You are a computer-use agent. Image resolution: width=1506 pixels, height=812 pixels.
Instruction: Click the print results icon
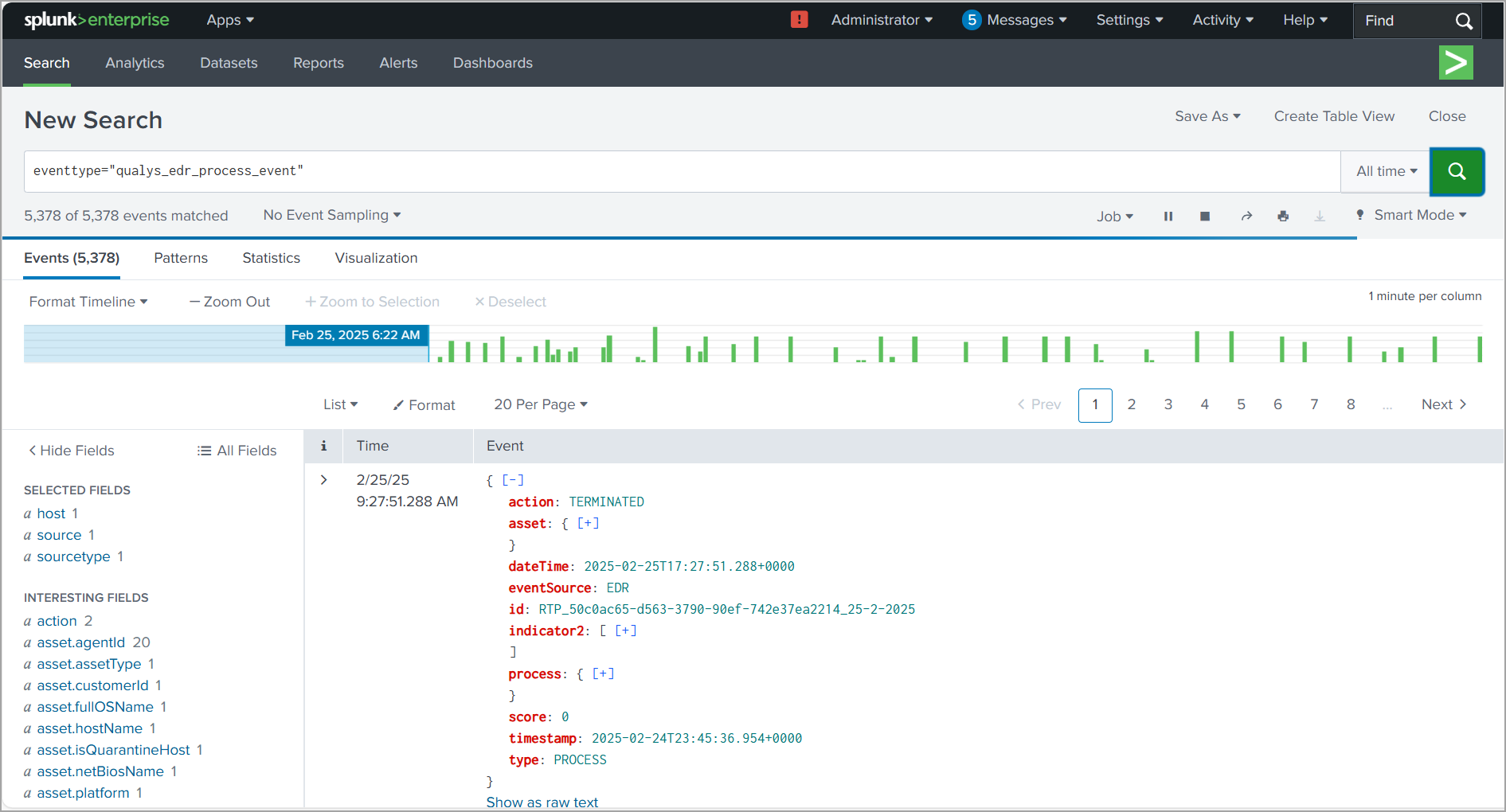point(1283,217)
